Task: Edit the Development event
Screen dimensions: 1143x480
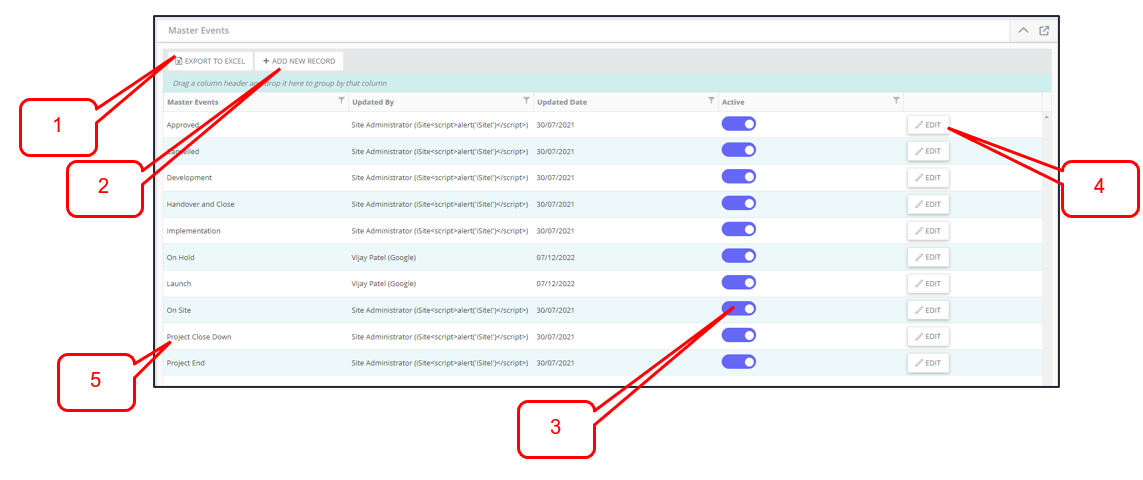Action: pos(928,177)
